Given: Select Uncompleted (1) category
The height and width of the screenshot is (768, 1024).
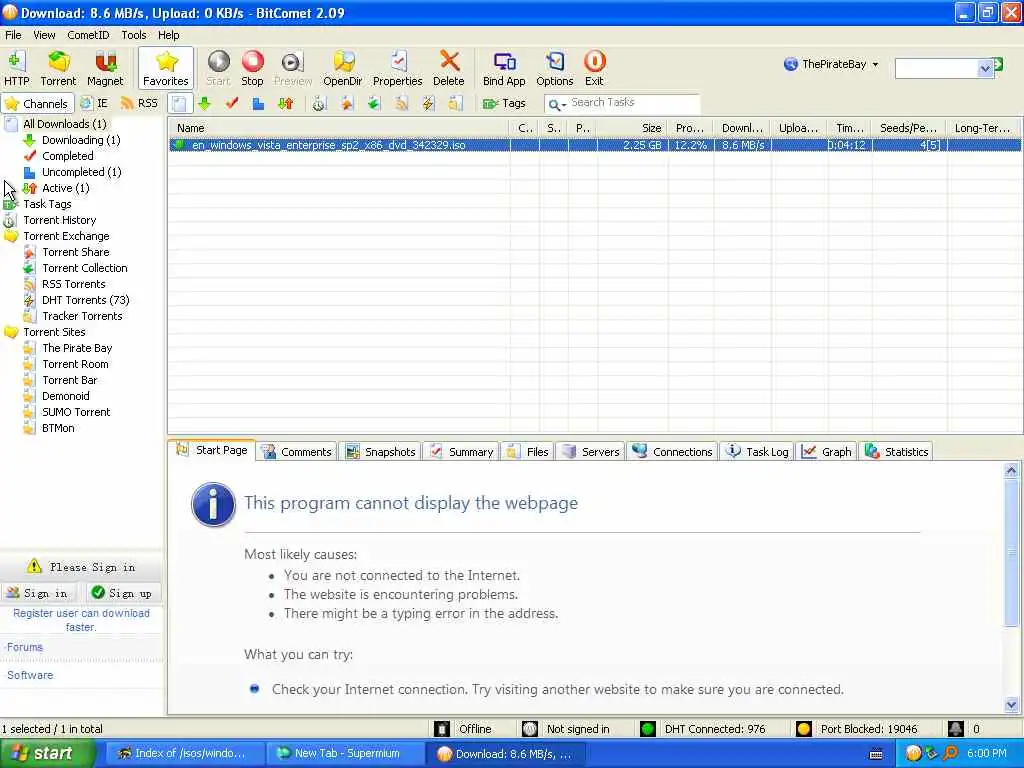Looking at the screenshot, I should (x=81, y=172).
